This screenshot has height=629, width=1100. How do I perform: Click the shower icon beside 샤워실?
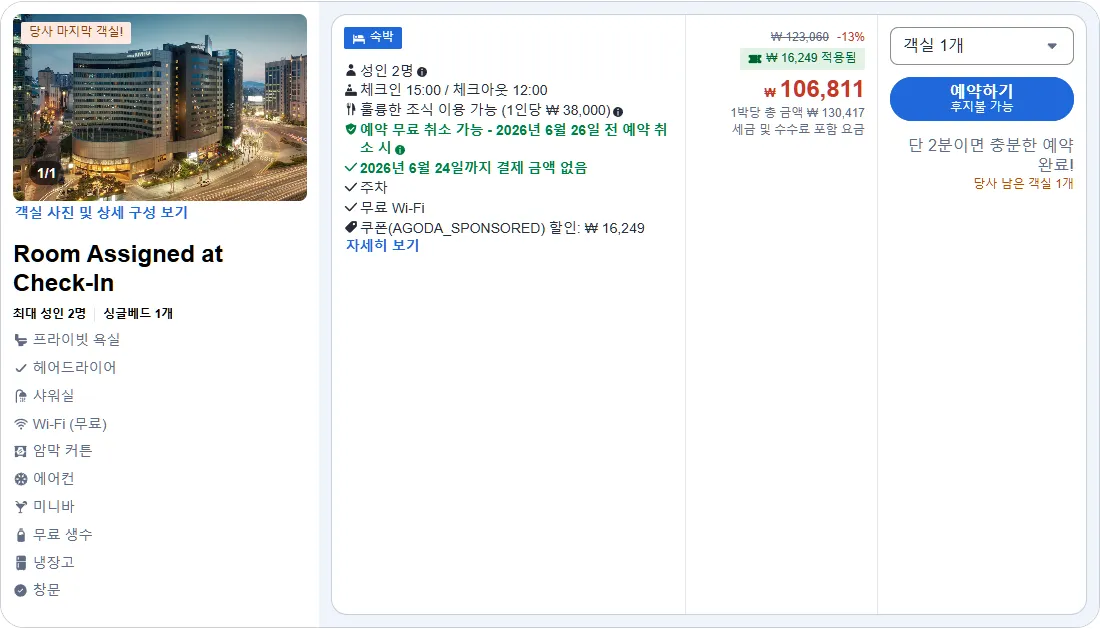click(21, 396)
